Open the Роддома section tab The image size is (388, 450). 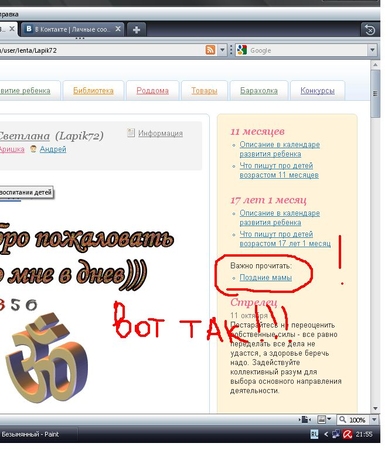(153, 91)
